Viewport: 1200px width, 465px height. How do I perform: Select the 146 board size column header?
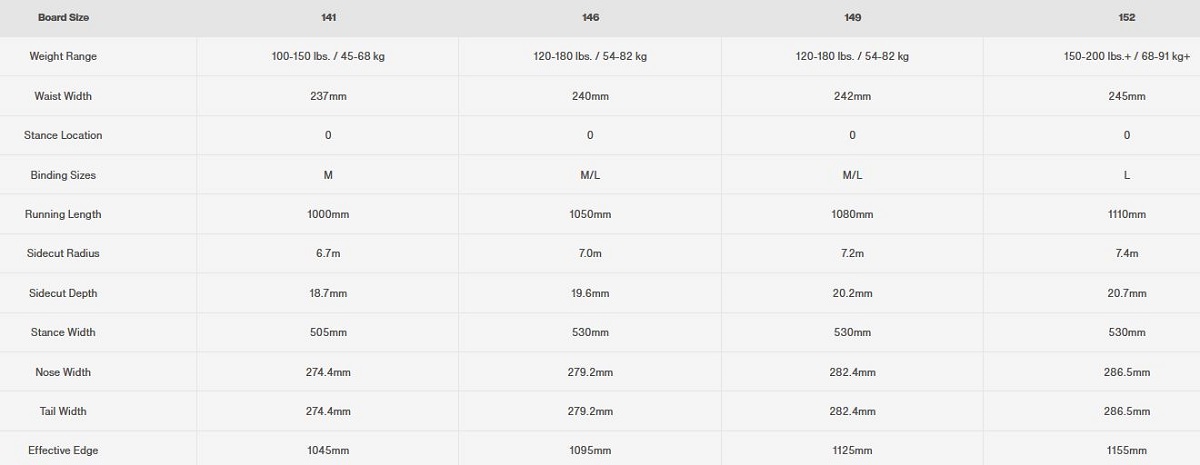pos(590,18)
